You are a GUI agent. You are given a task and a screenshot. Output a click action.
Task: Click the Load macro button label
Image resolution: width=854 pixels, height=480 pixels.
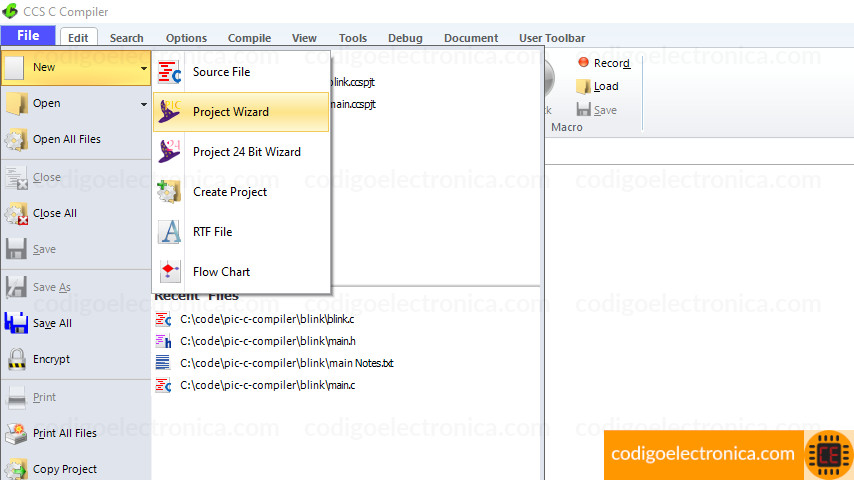[606, 86]
